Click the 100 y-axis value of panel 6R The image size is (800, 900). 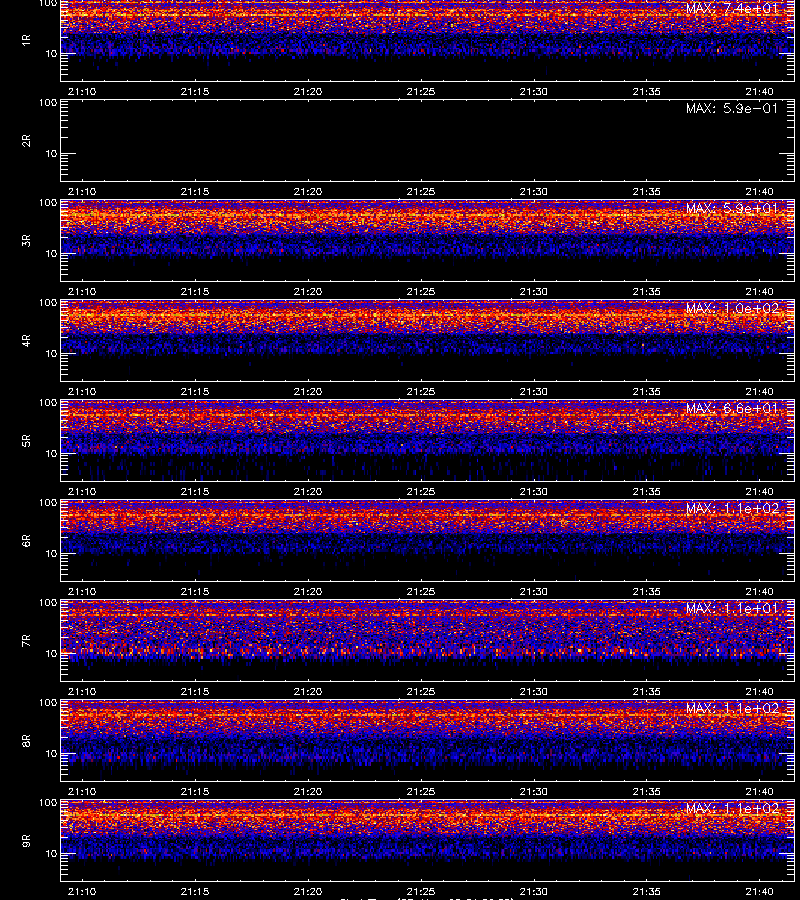[x=48, y=503]
